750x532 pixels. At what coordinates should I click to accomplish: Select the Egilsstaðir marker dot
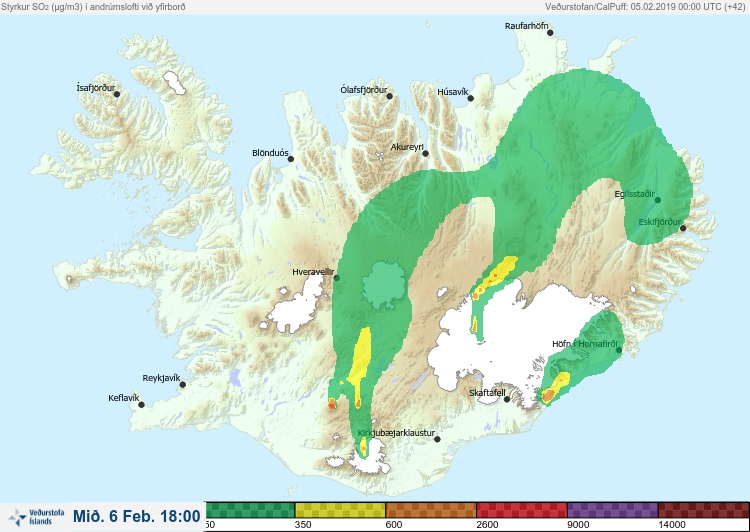click(x=658, y=200)
